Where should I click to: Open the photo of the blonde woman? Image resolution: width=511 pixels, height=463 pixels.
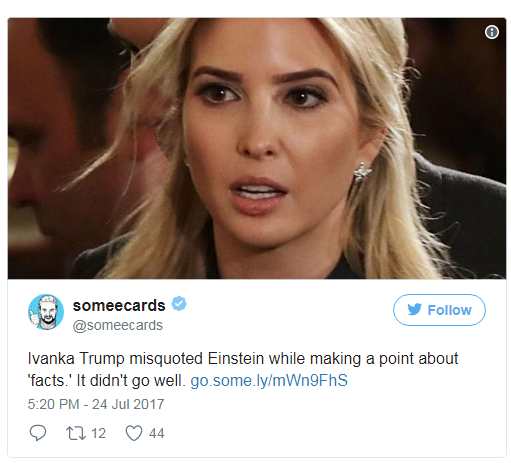click(x=257, y=148)
